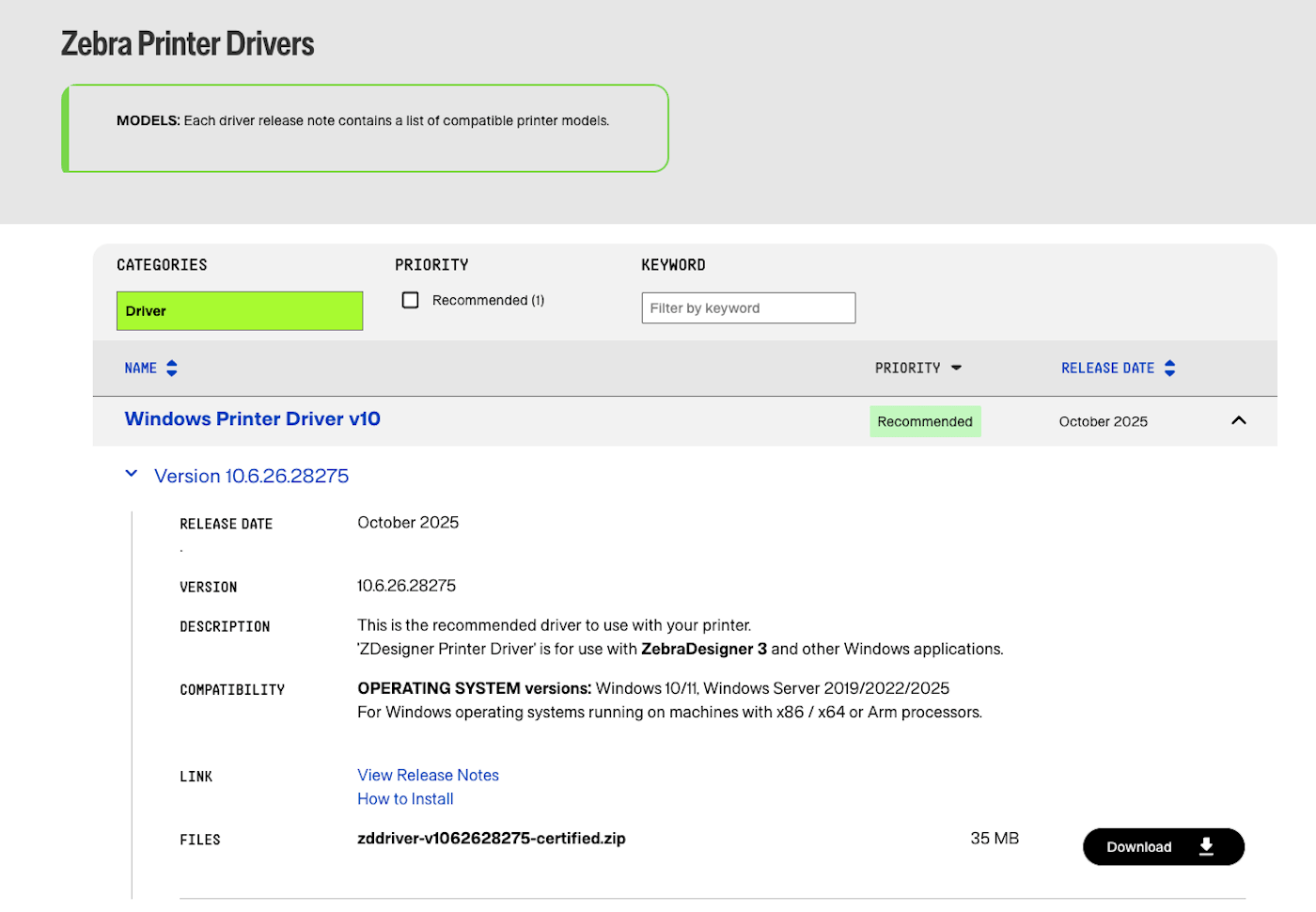Viewport: 1316px width, 912px height.
Task: Click the download arrow icon
Action: coord(1206,847)
